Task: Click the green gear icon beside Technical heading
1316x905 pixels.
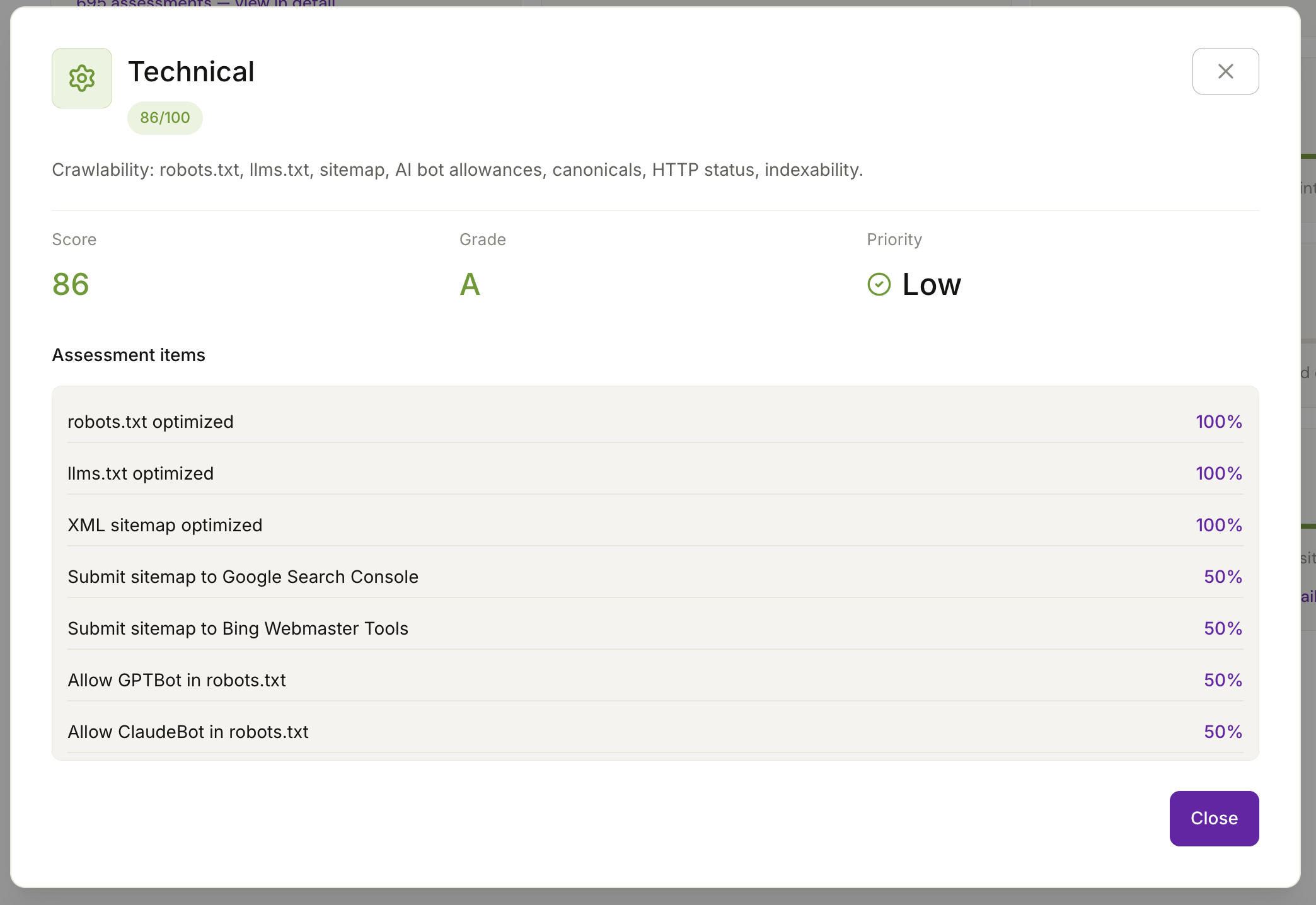Action: [x=81, y=77]
